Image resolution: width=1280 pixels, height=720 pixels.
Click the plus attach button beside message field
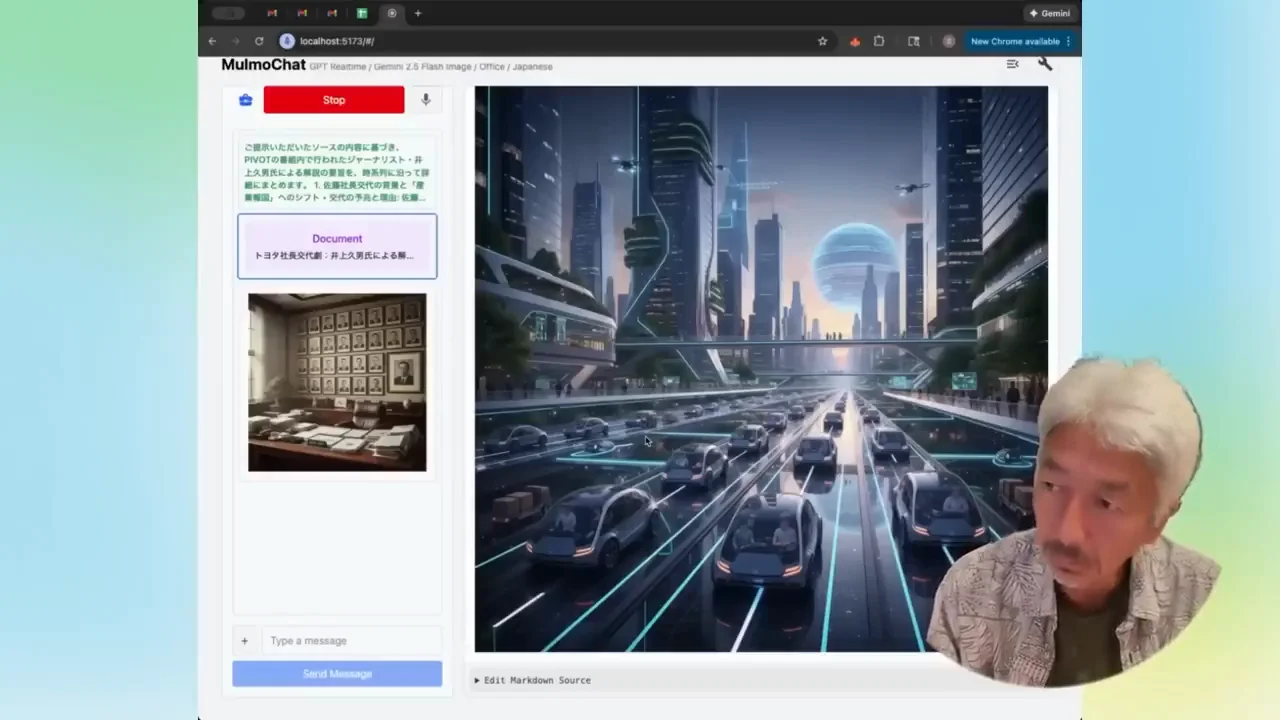244,641
